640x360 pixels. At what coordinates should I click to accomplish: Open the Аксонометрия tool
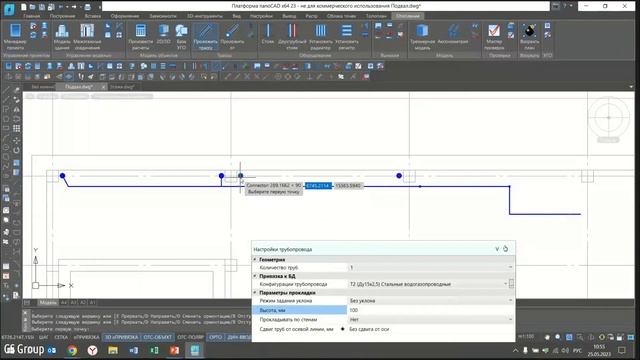(453, 34)
